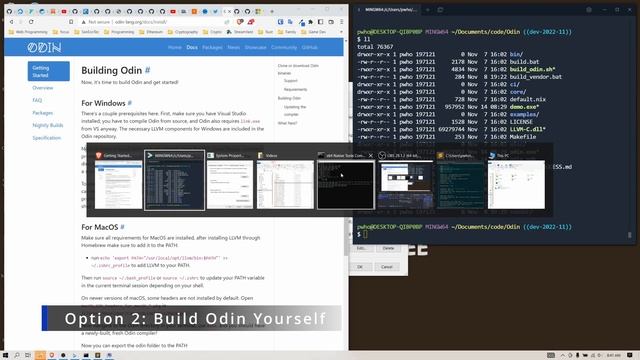
Task: Click the Brave Rewards icon
Action: pos(251,22)
